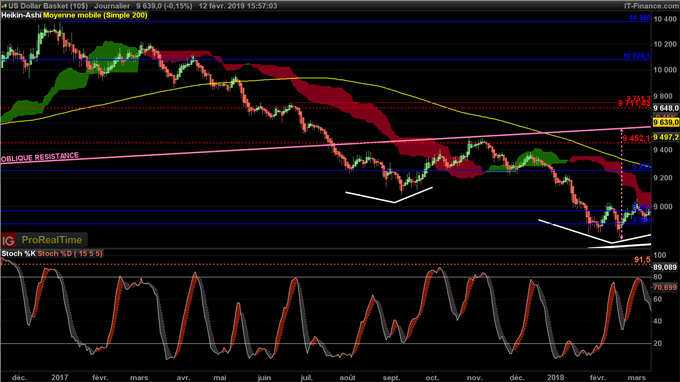680x382 pixels.
Task: Click the white 9 648,0 price tag
Action: pos(666,108)
